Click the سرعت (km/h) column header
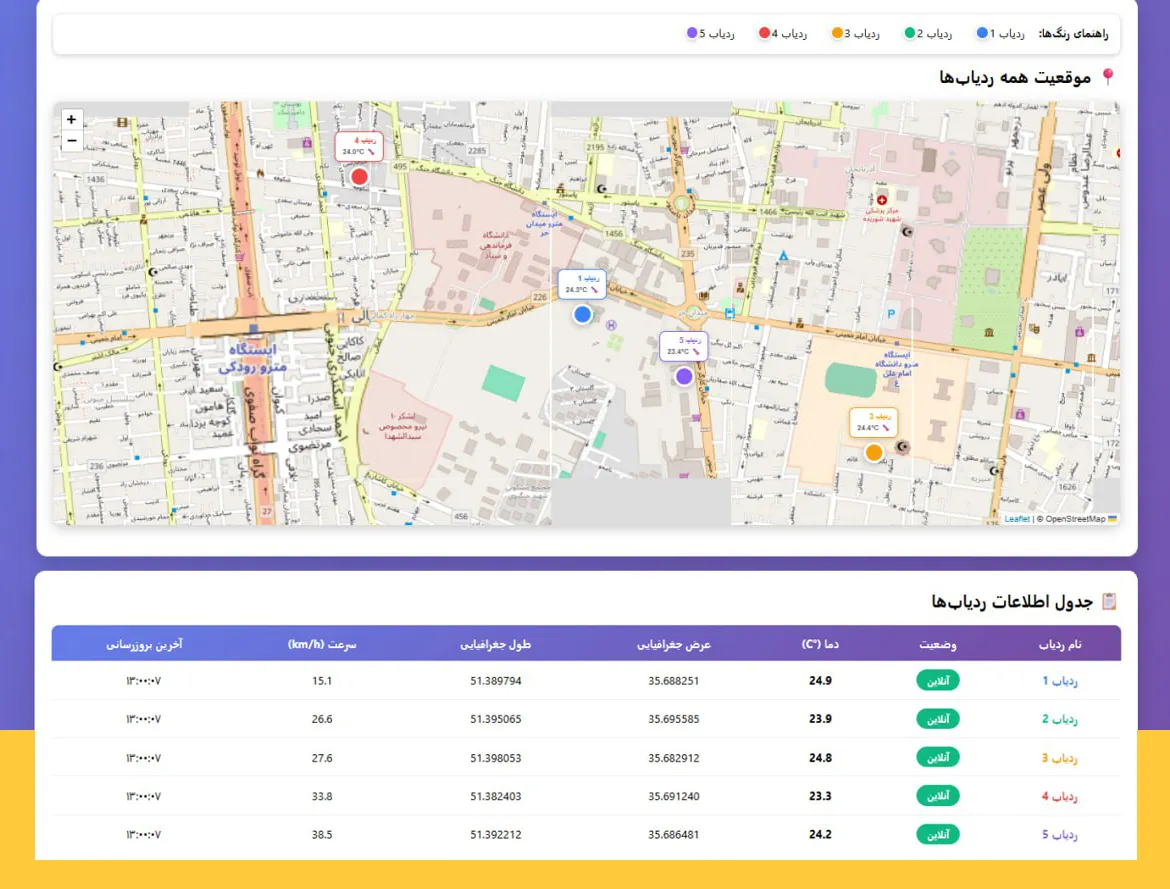The width and height of the screenshot is (1170, 889). pos(321,644)
